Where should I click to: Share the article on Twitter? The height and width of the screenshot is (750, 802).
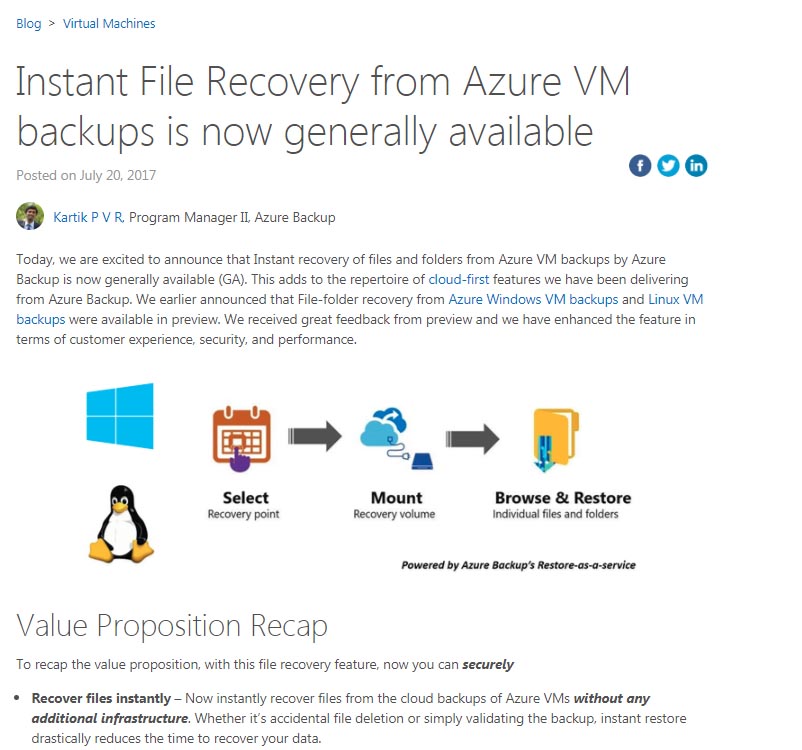668,165
